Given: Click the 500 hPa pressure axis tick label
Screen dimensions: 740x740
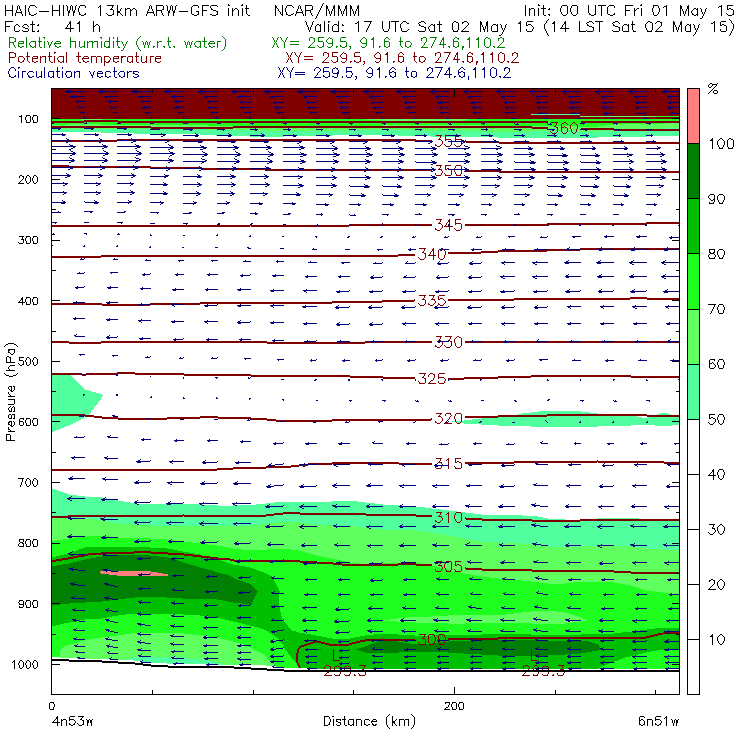Looking at the screenshot, I should tap(28, 362).
